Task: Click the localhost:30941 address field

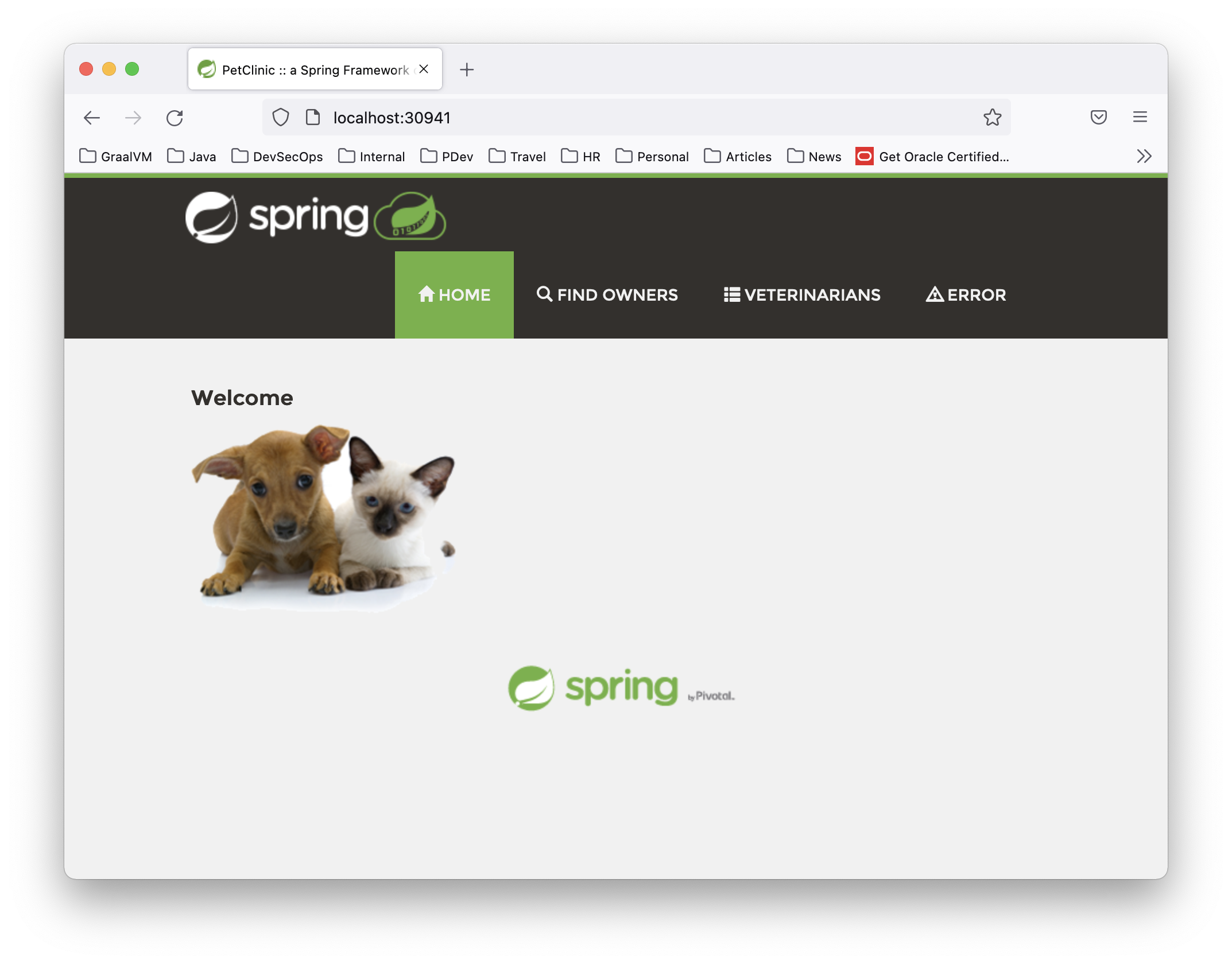Action: click(636, 118)
